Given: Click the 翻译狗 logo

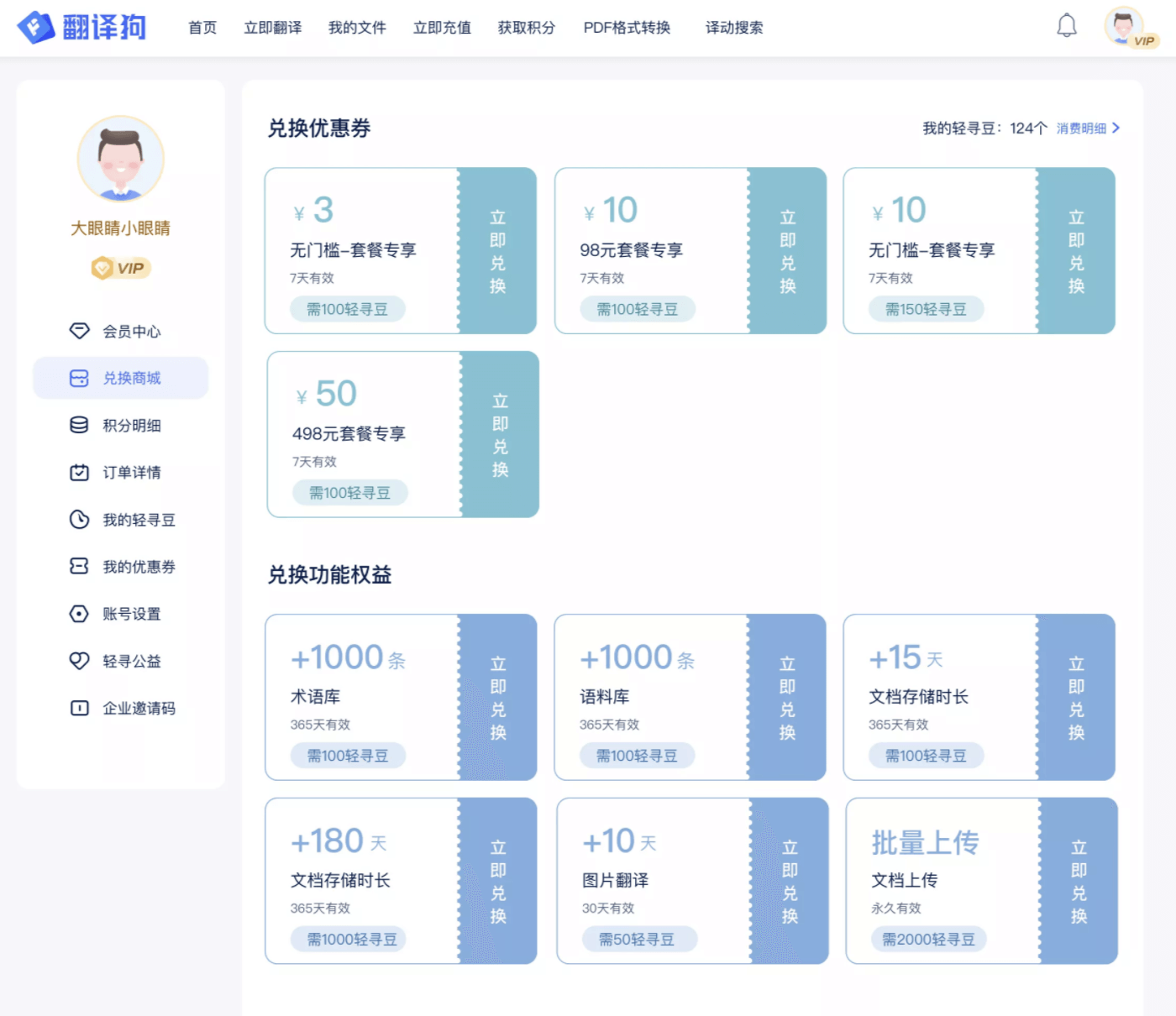Looking at the screenshot, I should (x=82, y=28).
